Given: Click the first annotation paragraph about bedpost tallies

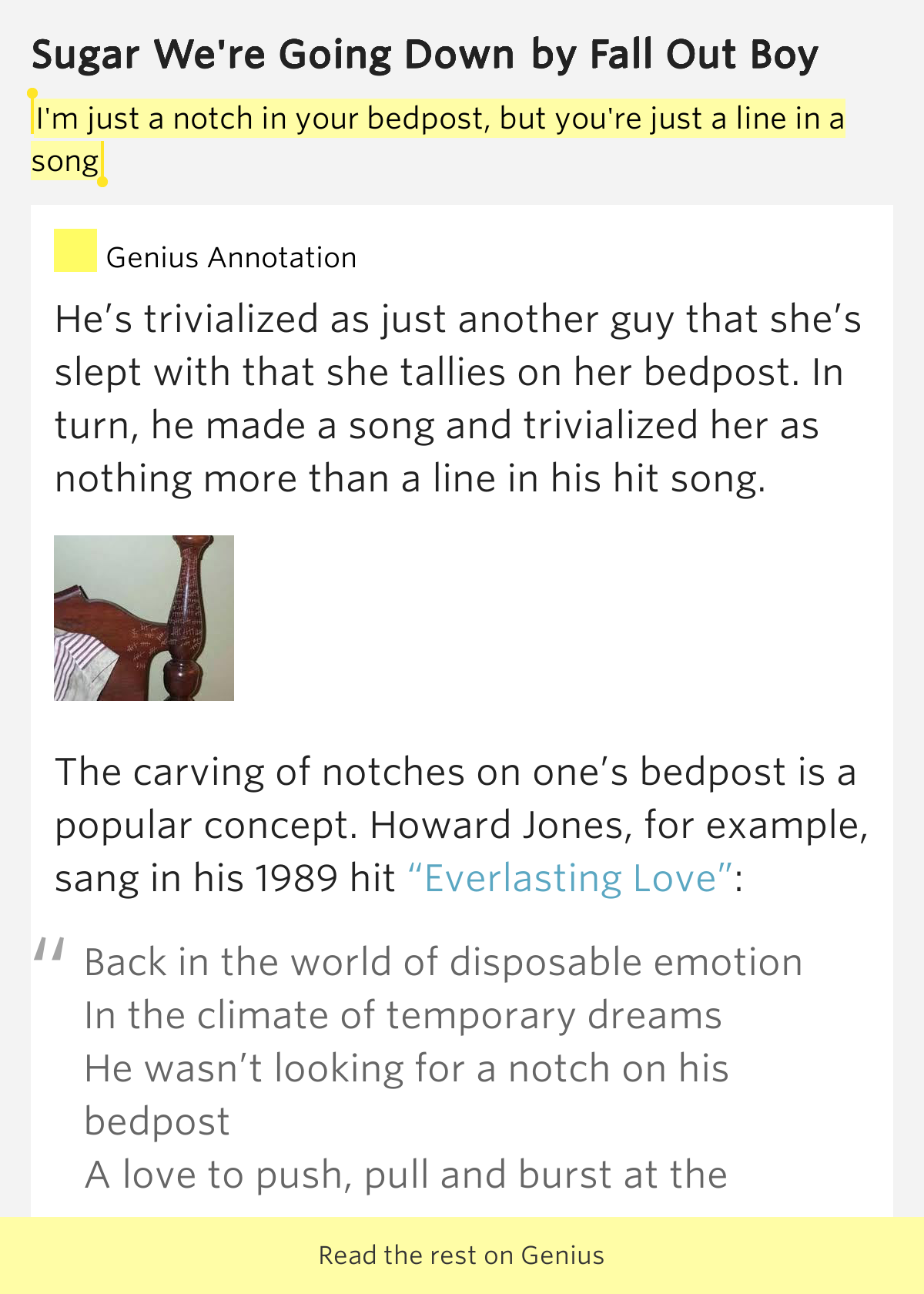Looking at the screenshot, I should (458, 399).
